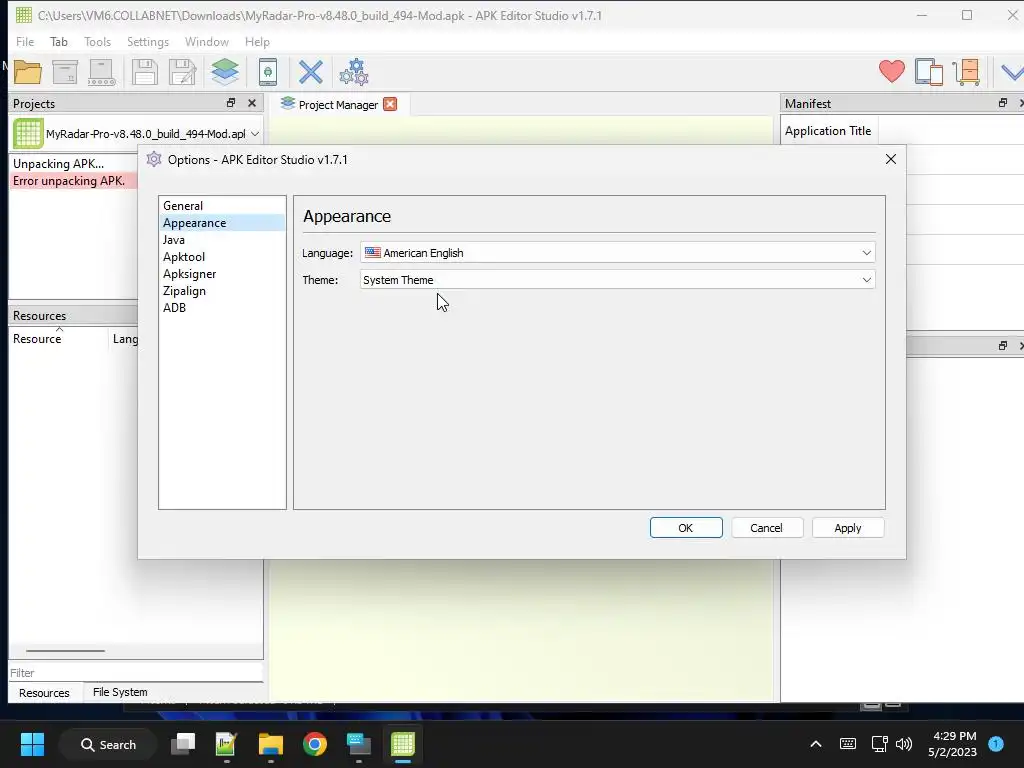
Task: Select the Java options page
Action: tap(222, 240)
